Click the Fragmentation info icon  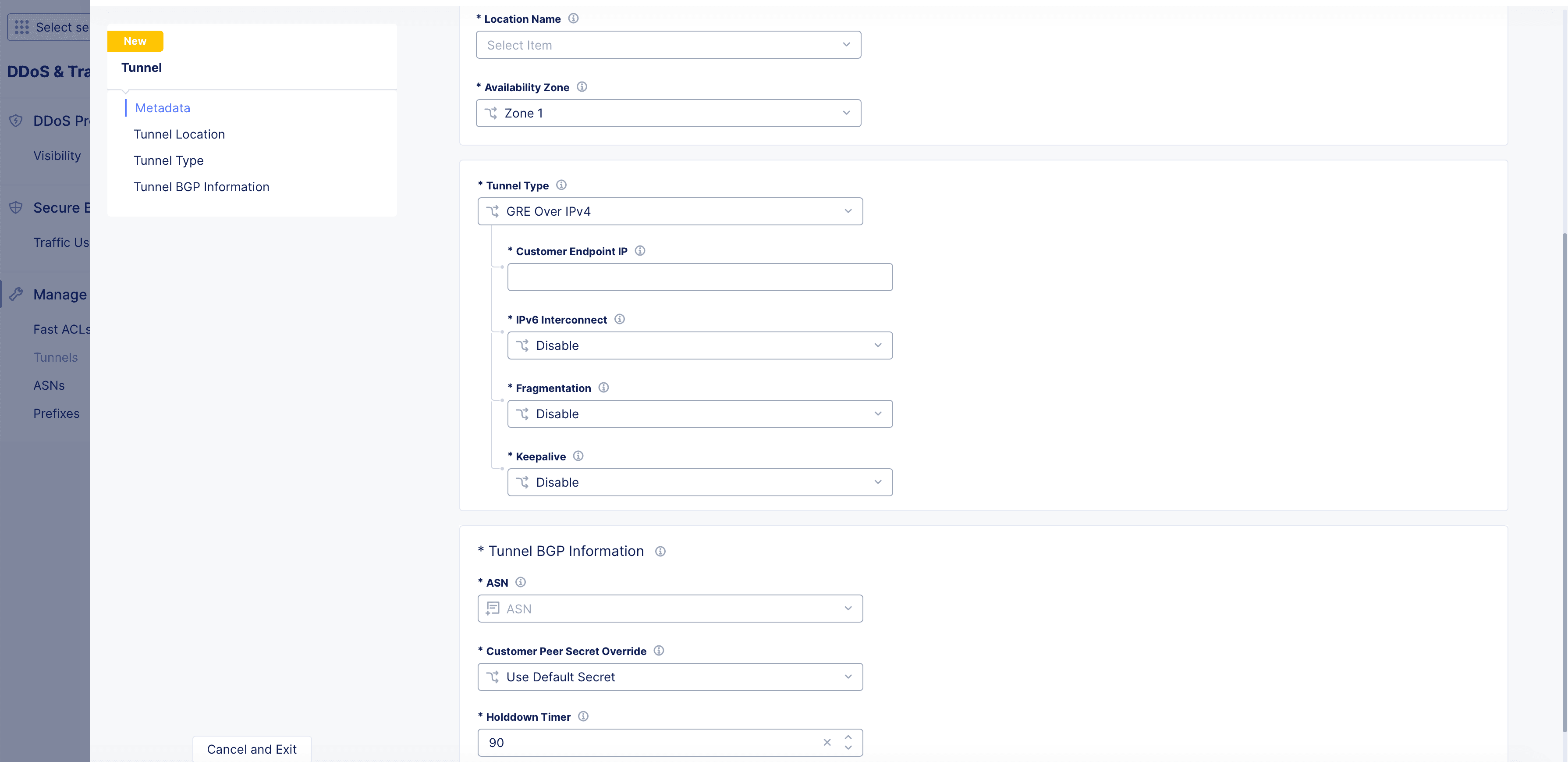coord(603,388)
